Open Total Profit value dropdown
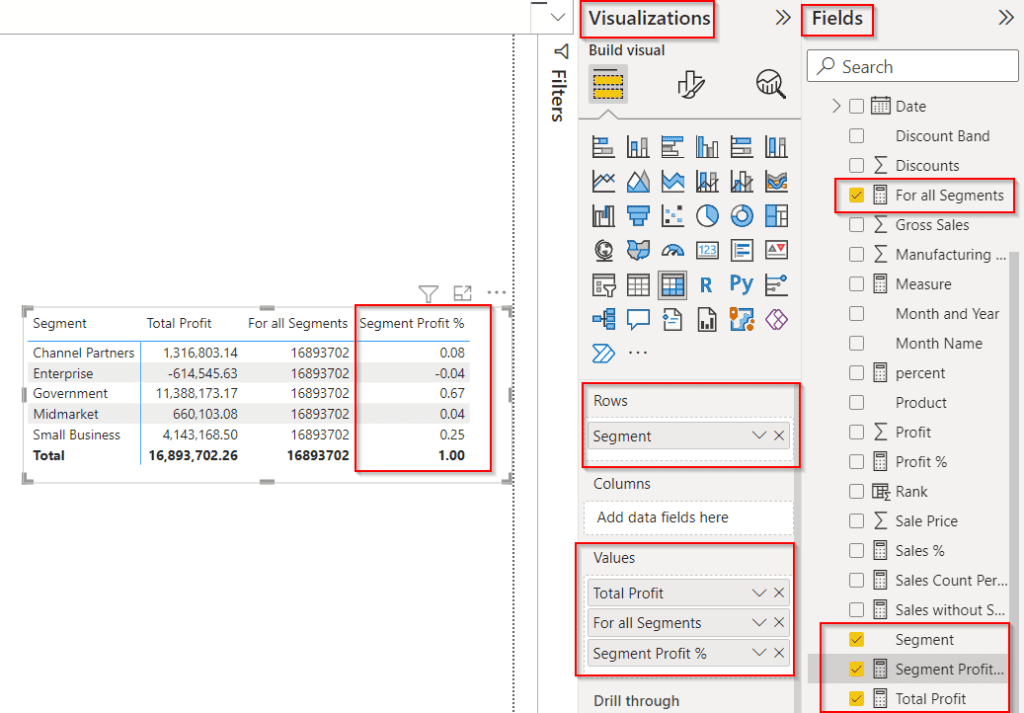This screenshot has height=713, width=1024. pos(758,593)
